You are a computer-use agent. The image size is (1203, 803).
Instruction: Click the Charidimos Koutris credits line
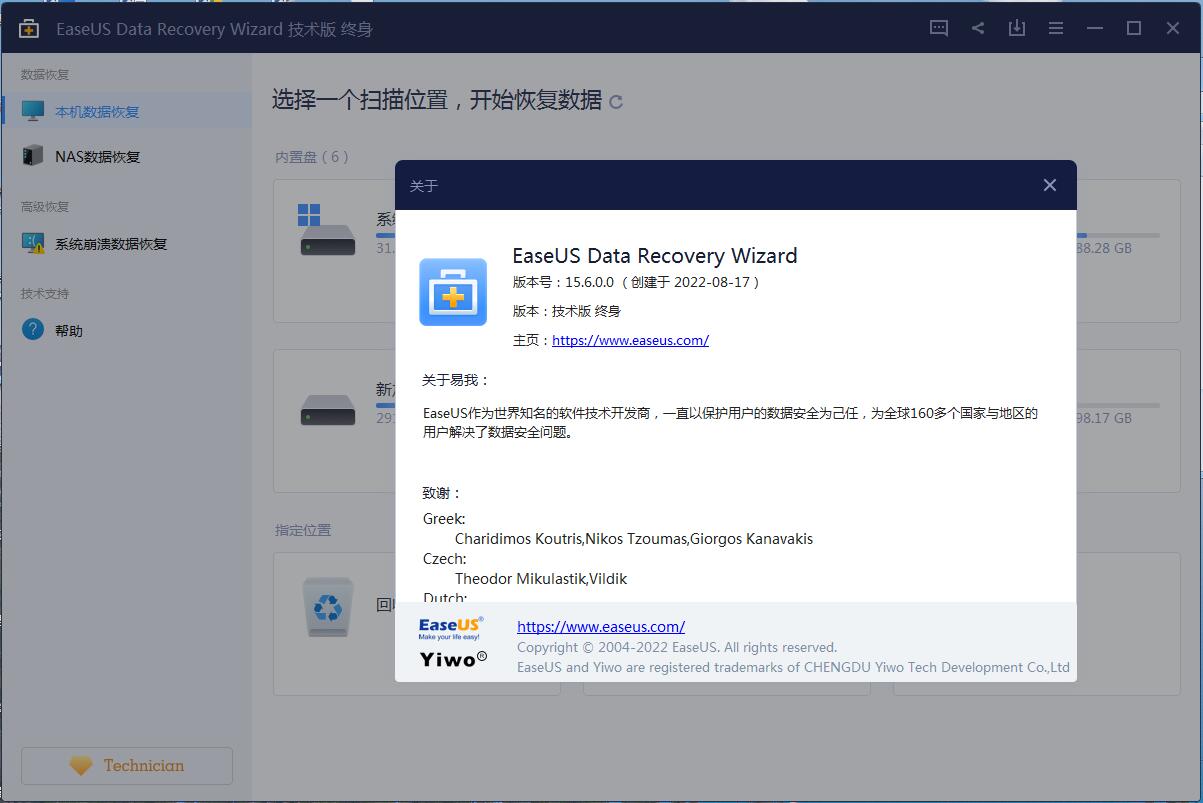[634, 539]
